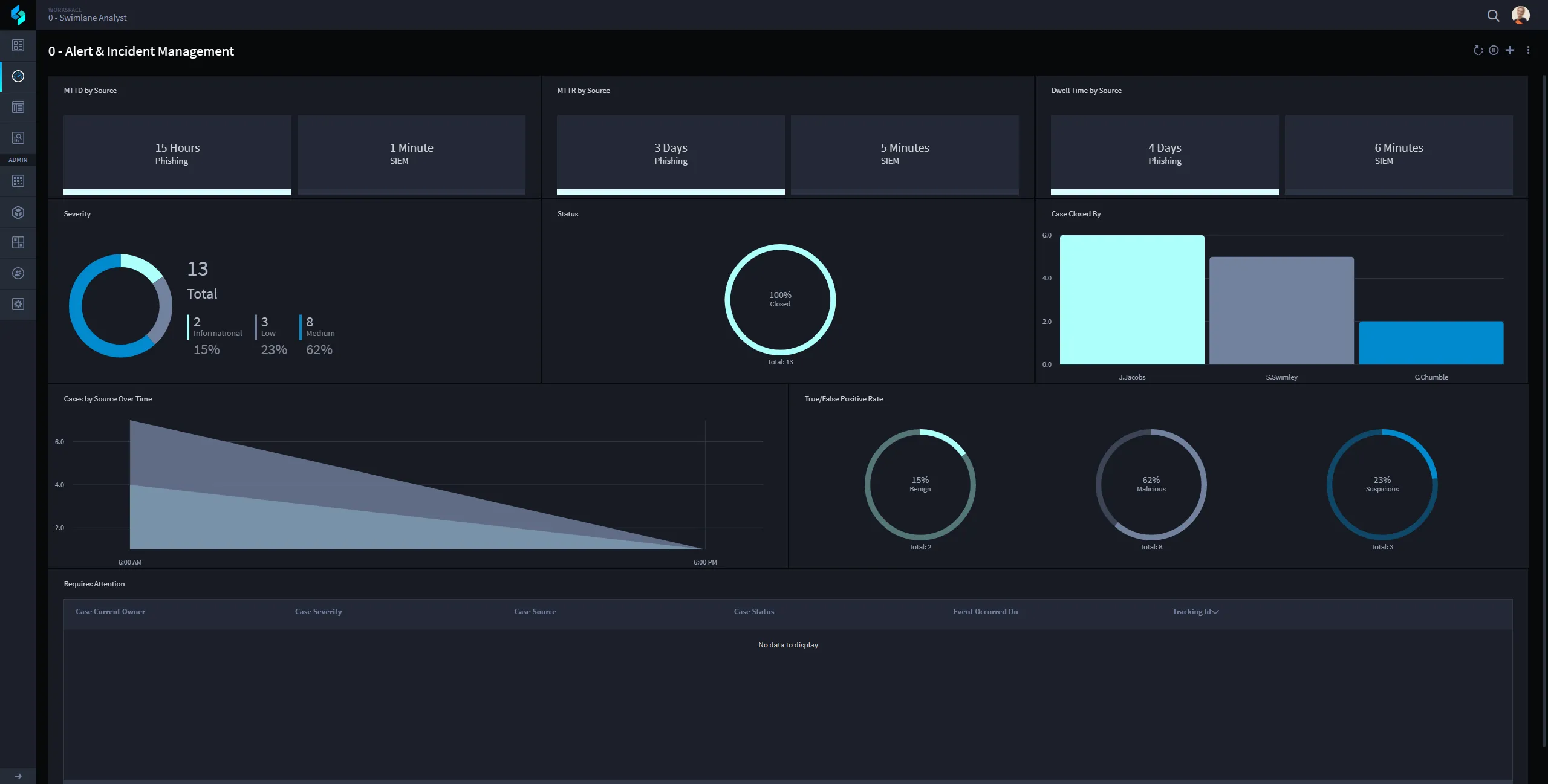1548x784 pixels.
Task: Click the search magnifier icon
Action: [x=1493, y=16]
